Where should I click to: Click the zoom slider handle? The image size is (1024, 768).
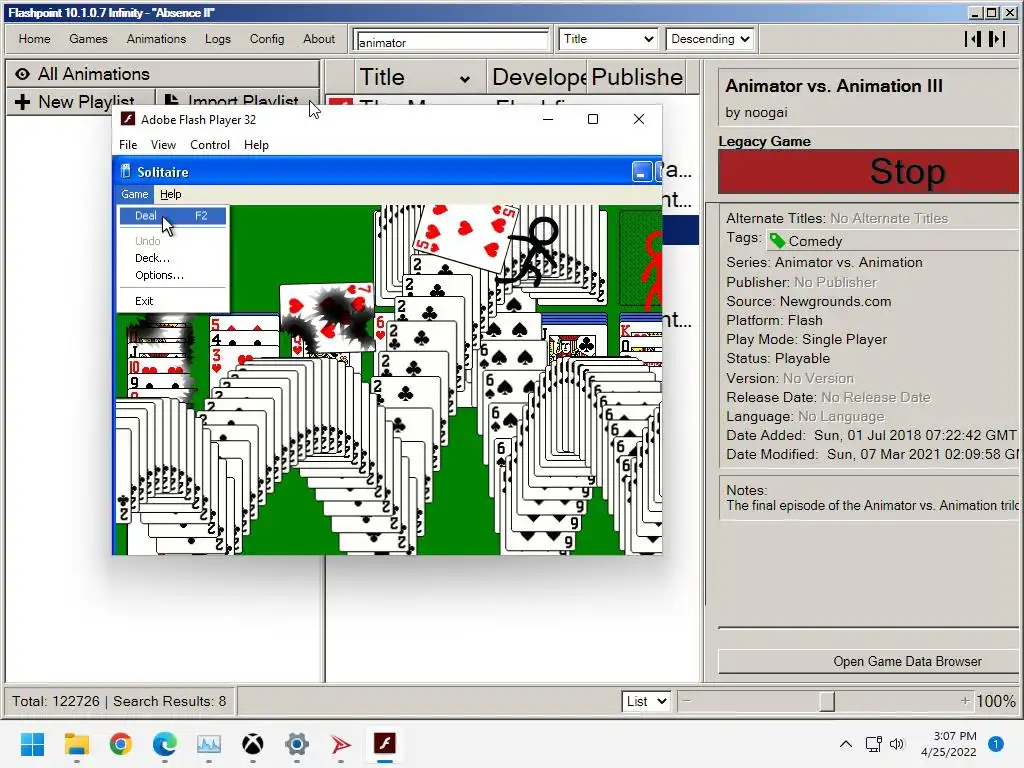pos(827,701)
